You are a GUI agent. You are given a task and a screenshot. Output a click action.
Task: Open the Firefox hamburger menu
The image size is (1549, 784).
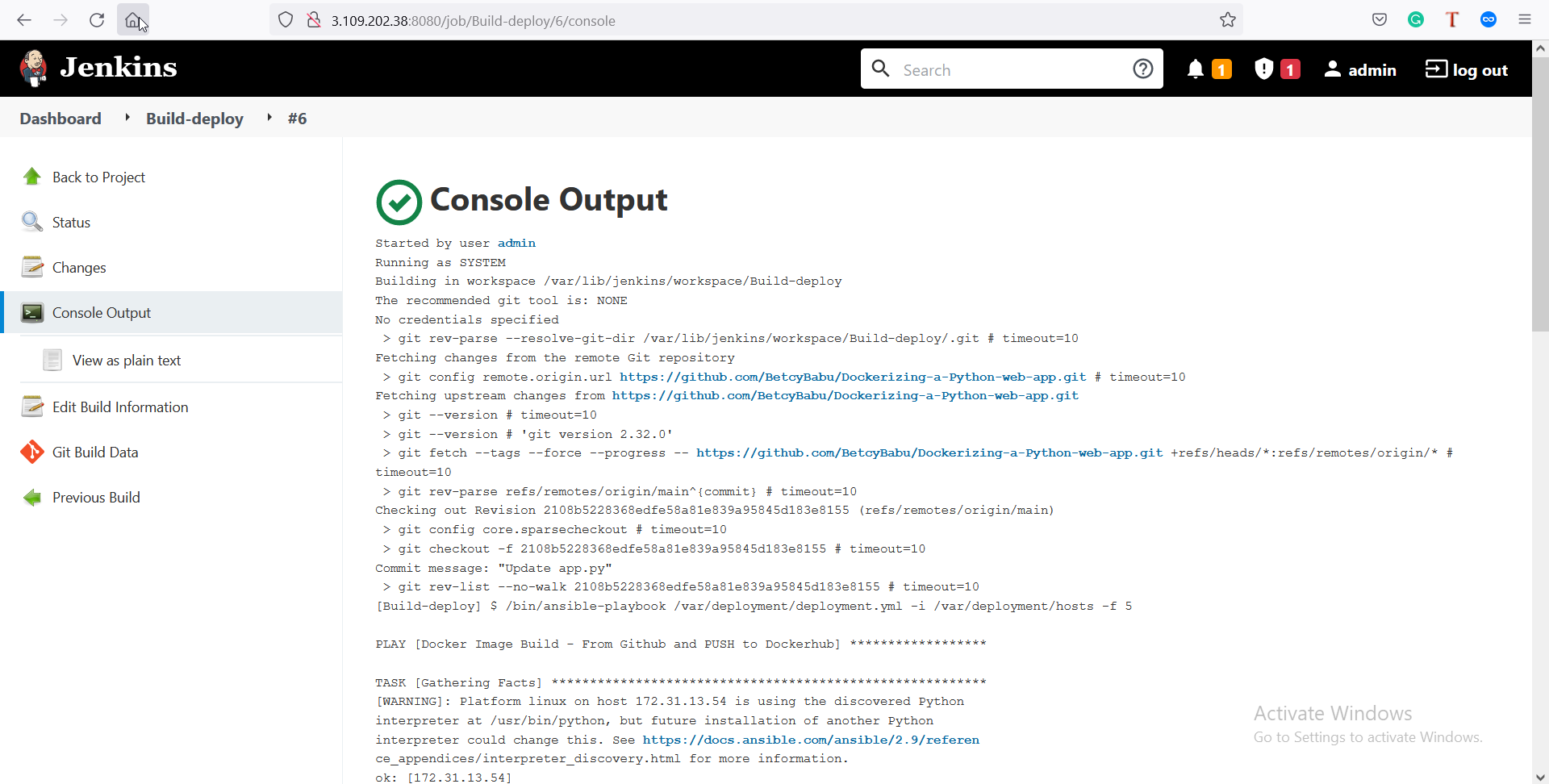pyautogui.click(x=1525, y=19)
